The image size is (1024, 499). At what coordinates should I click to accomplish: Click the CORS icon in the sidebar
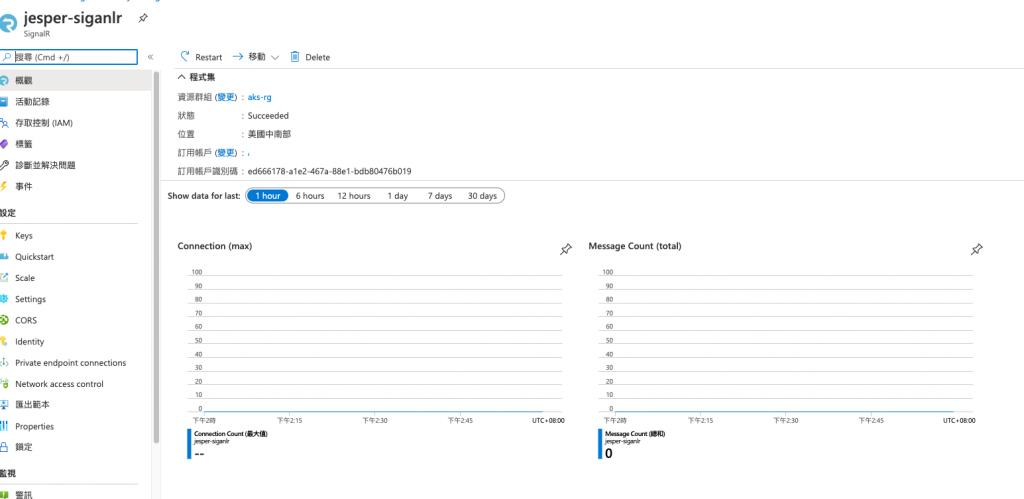[x=5, y=320]
